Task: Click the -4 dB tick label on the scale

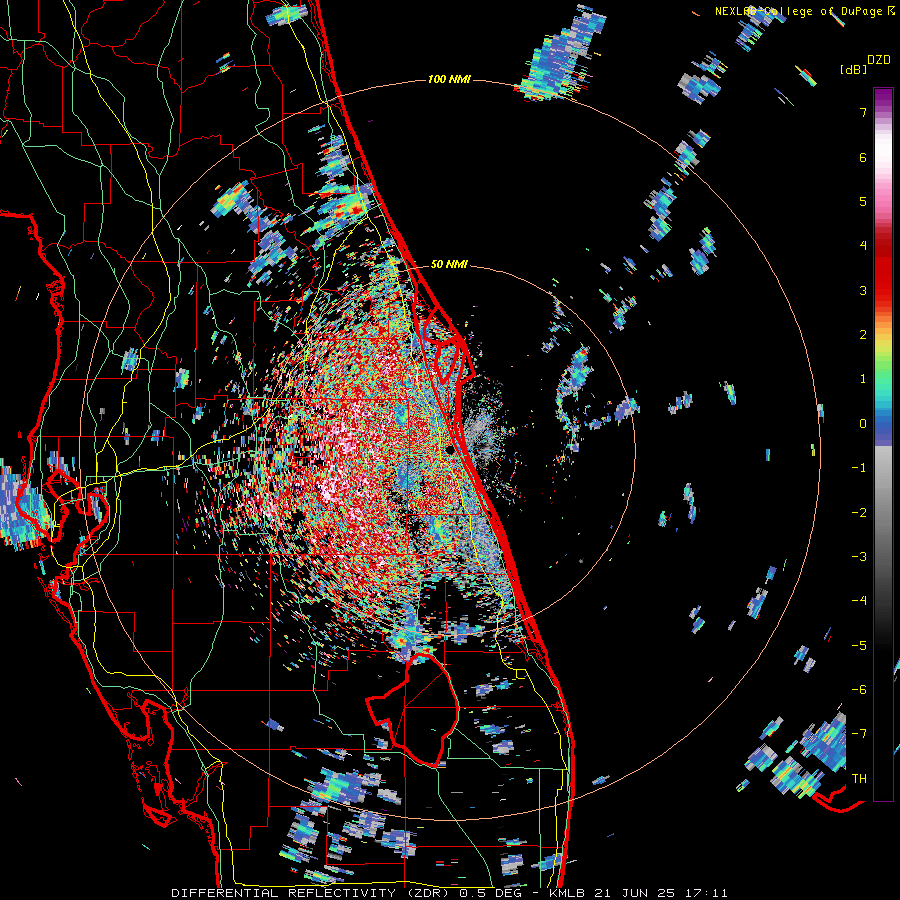Action: point(859,601)
